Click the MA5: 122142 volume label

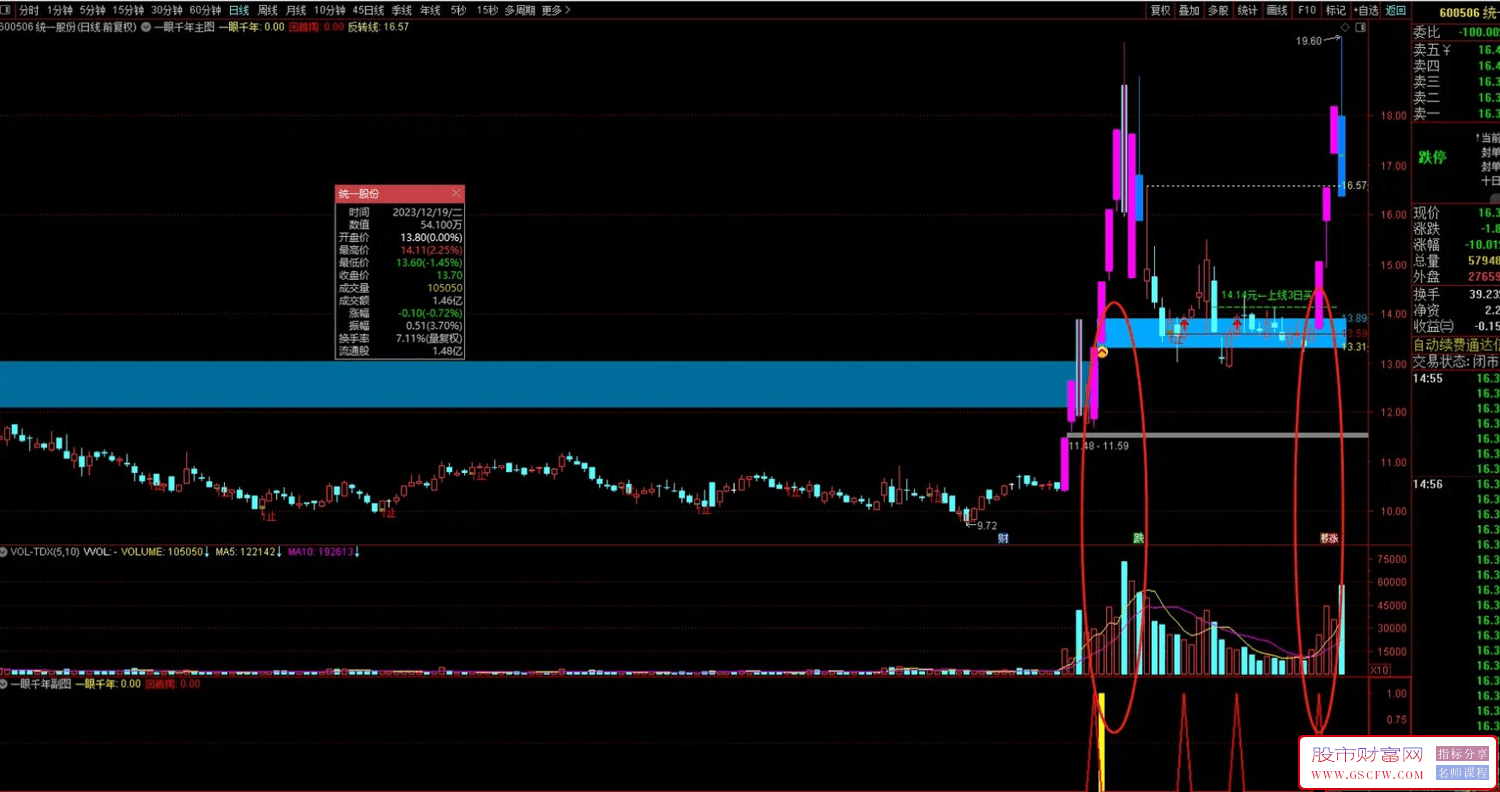point(249,551)
